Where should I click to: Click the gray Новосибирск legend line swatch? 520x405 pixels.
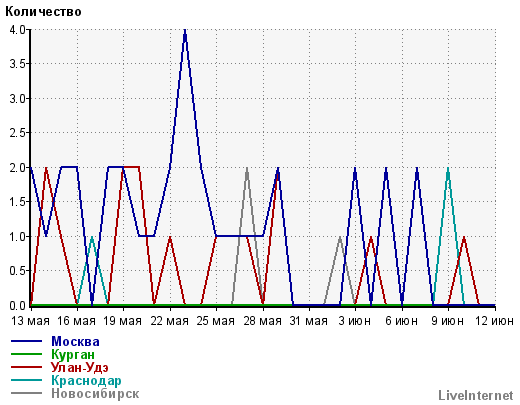click(x=26, y=393)
